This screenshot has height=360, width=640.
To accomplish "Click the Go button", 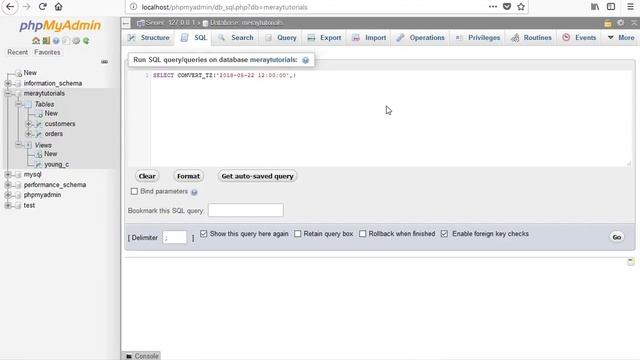I will (617, 237).
